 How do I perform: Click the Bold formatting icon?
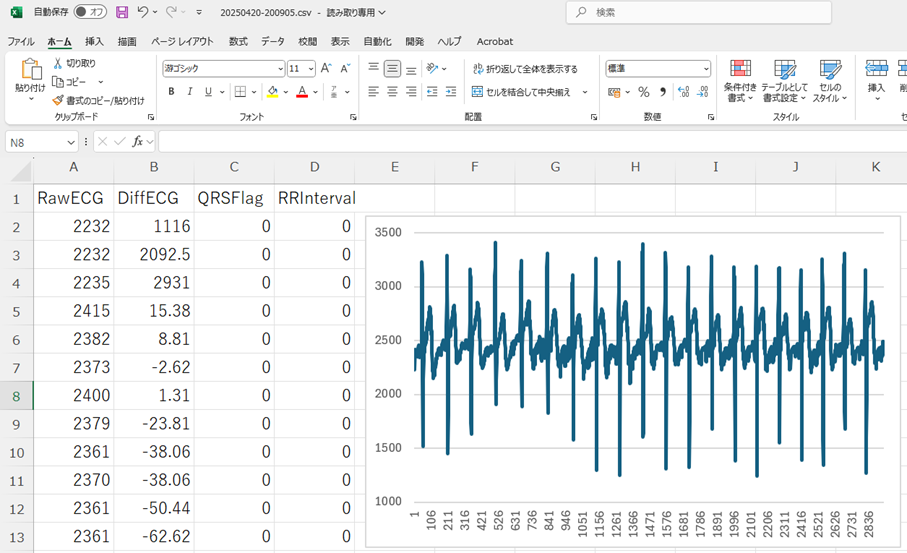coord(171,92)
